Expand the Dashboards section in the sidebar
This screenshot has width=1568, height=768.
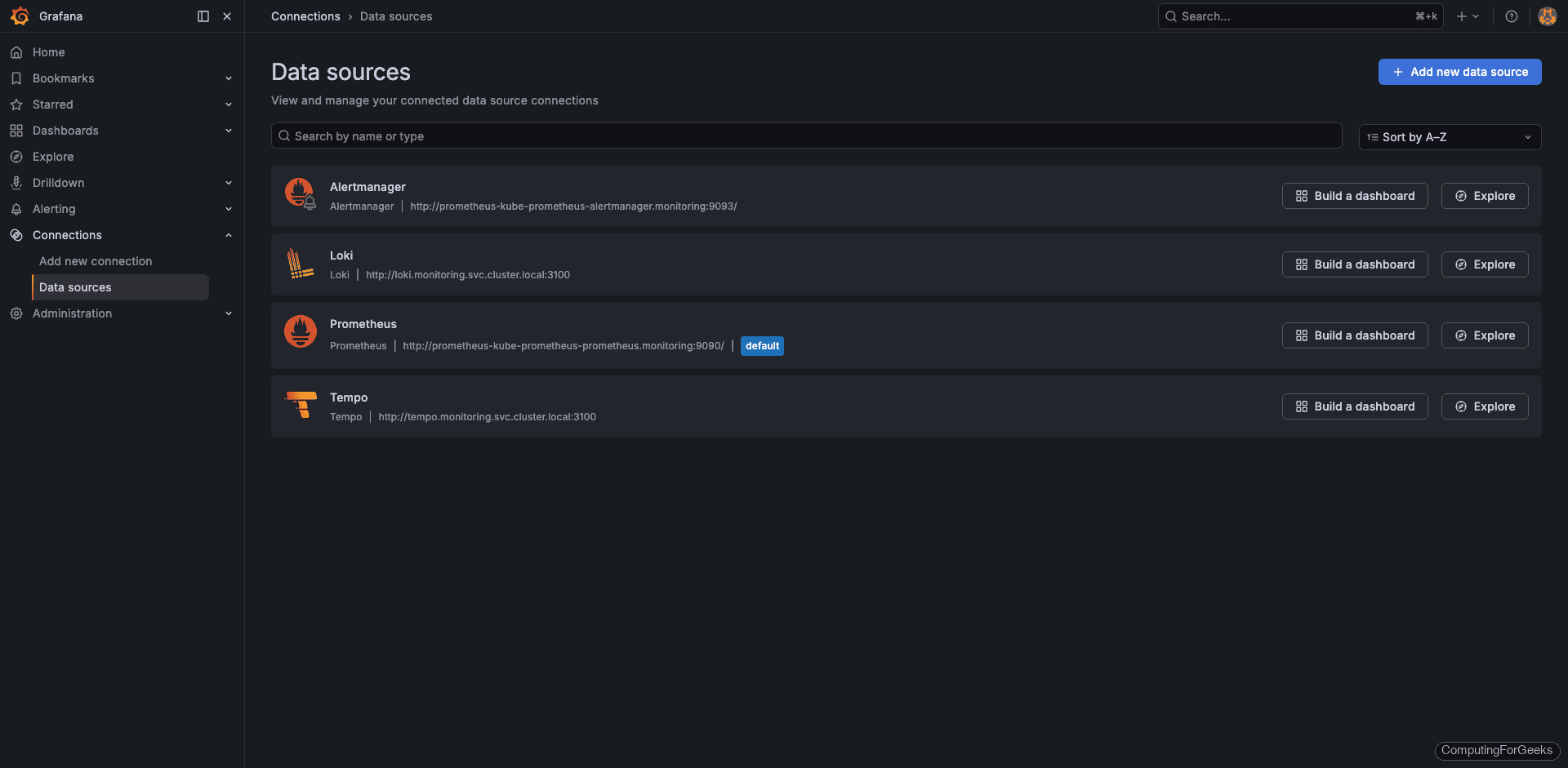(229, 130)
